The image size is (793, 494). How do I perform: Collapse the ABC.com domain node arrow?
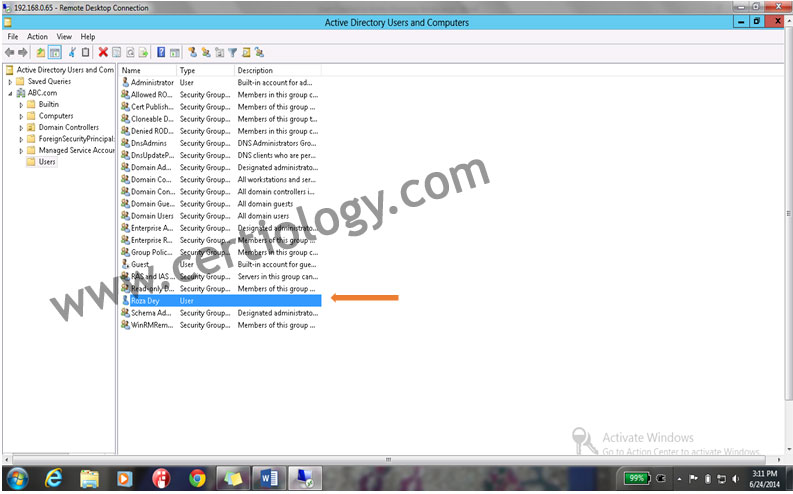tap(10, 94)
